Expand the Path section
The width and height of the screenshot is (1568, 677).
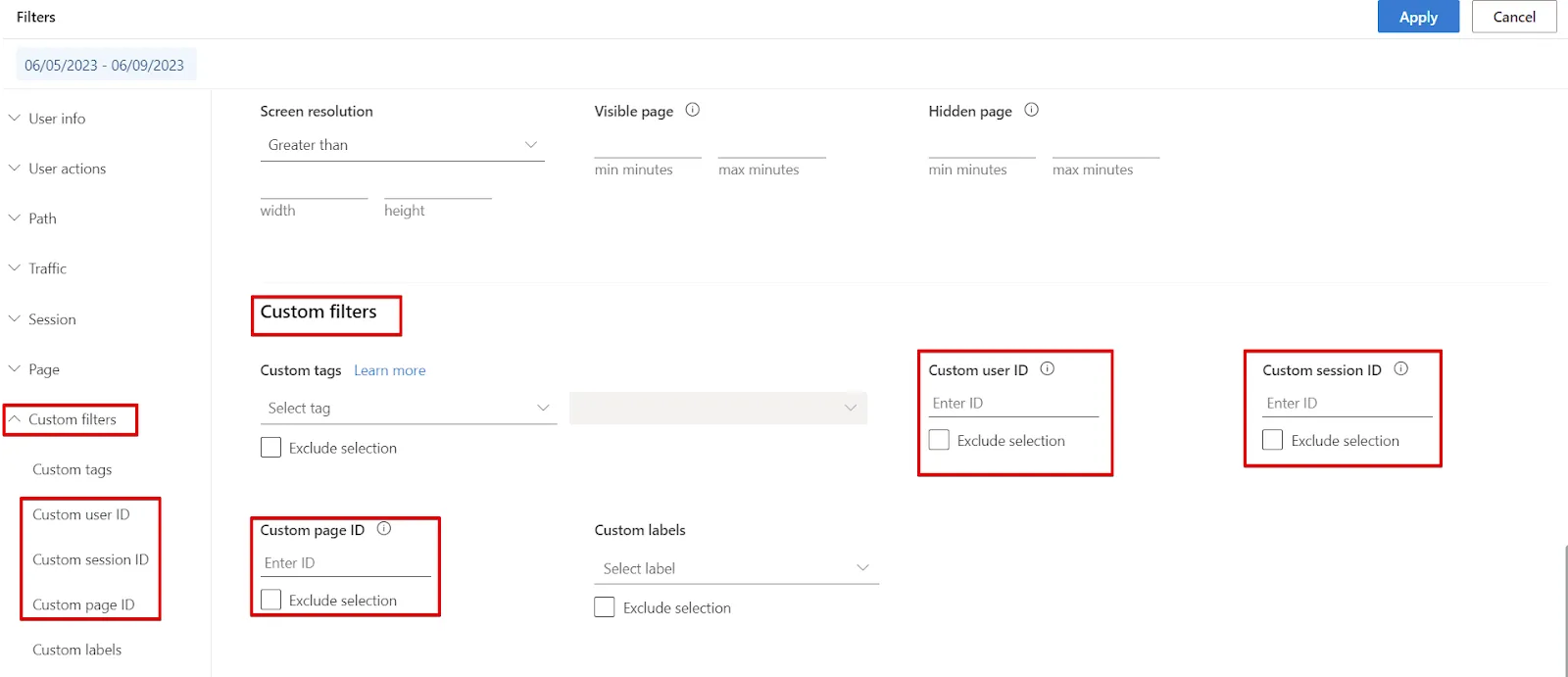tap(32, 218)
